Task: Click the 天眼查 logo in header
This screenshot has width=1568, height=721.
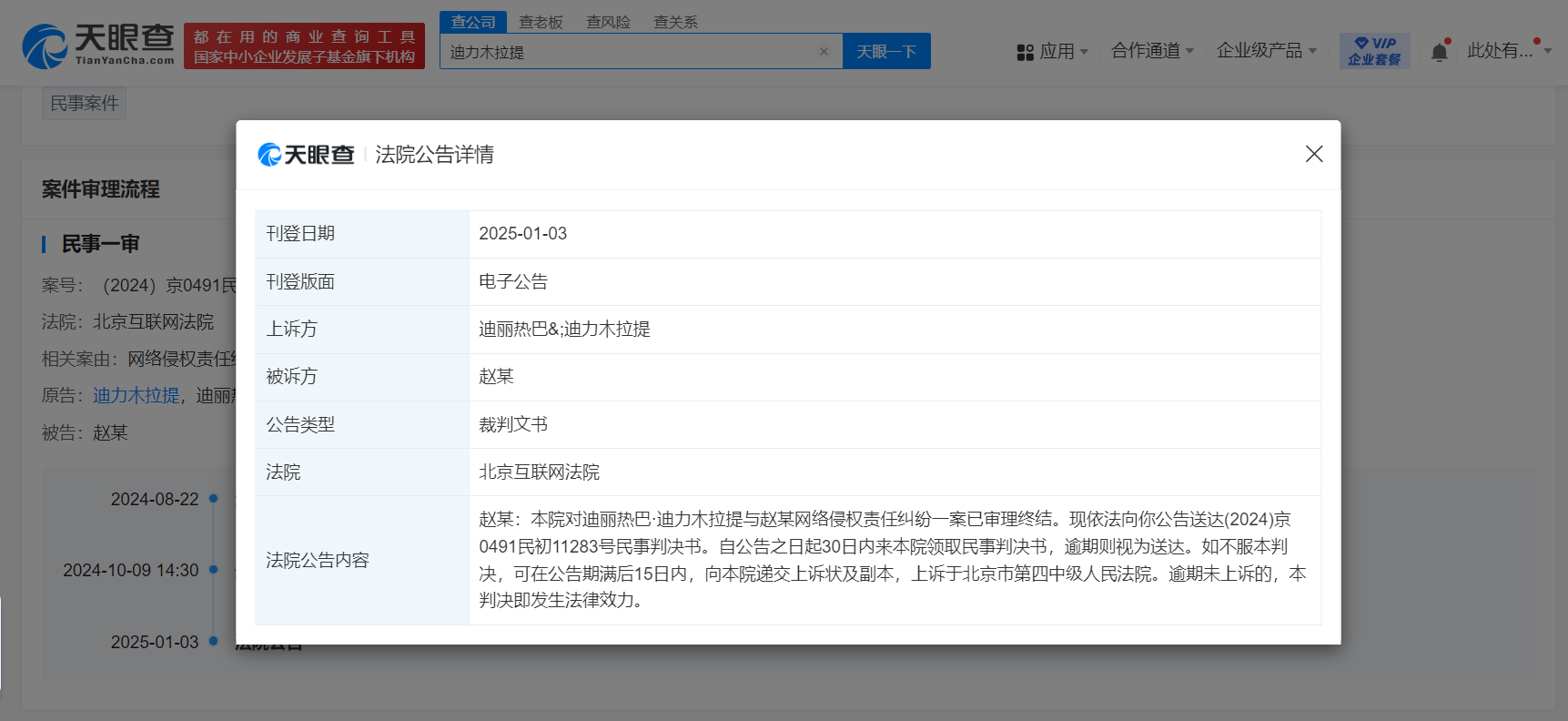Action: 98,46
